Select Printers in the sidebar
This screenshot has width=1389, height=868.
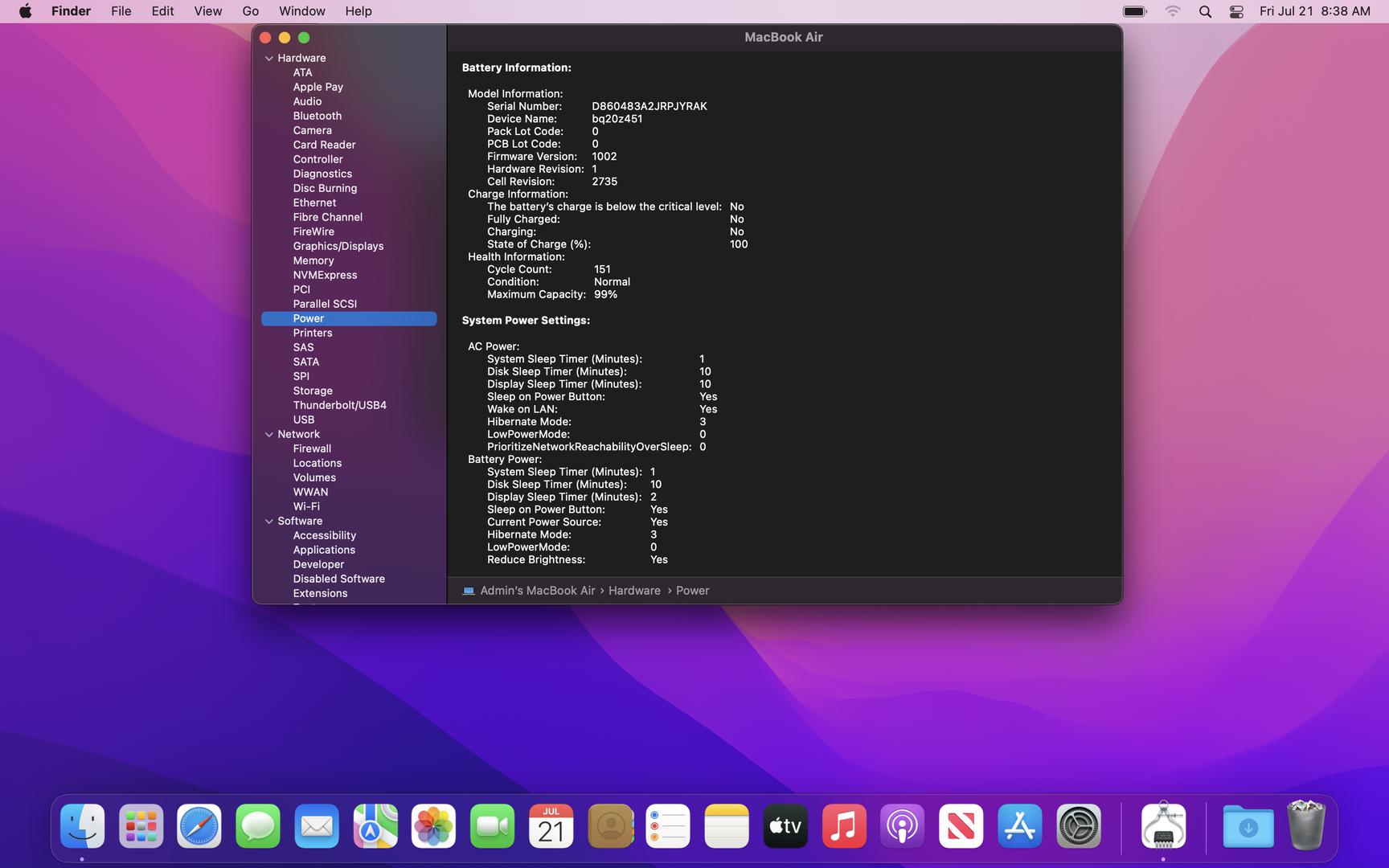click(313, 333)
